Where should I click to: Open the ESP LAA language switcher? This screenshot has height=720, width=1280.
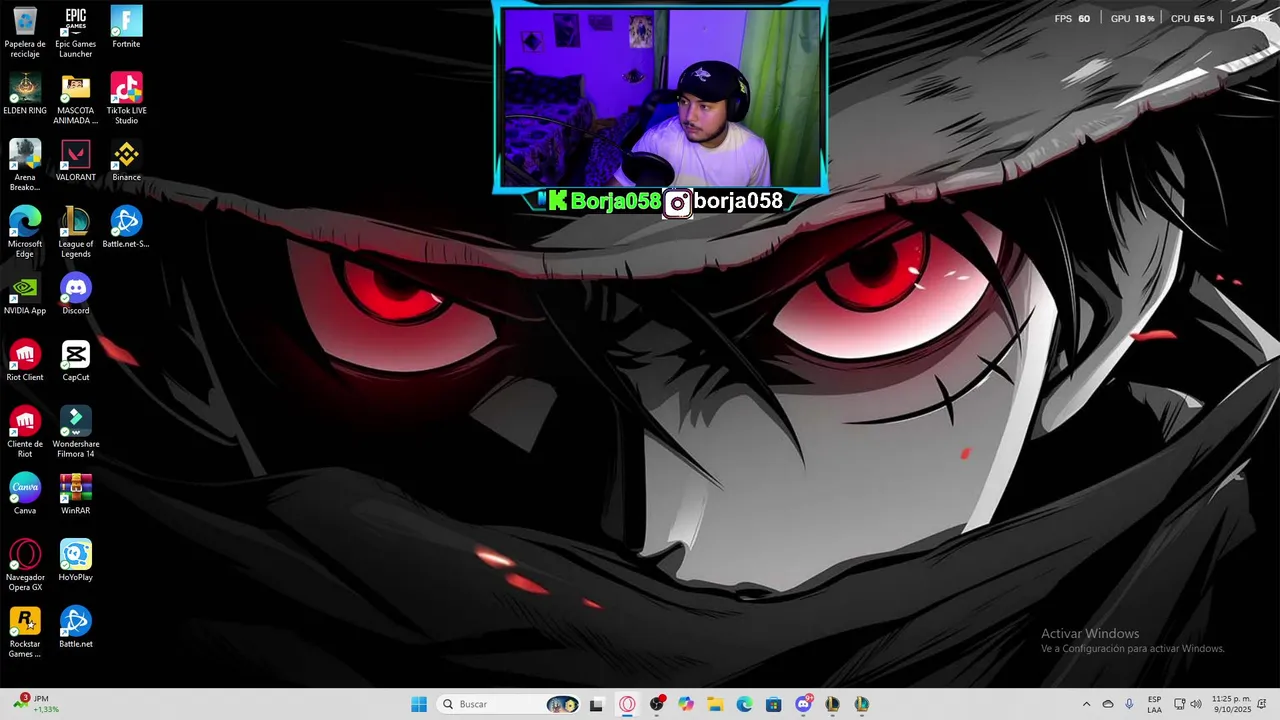coord(1154,704)
